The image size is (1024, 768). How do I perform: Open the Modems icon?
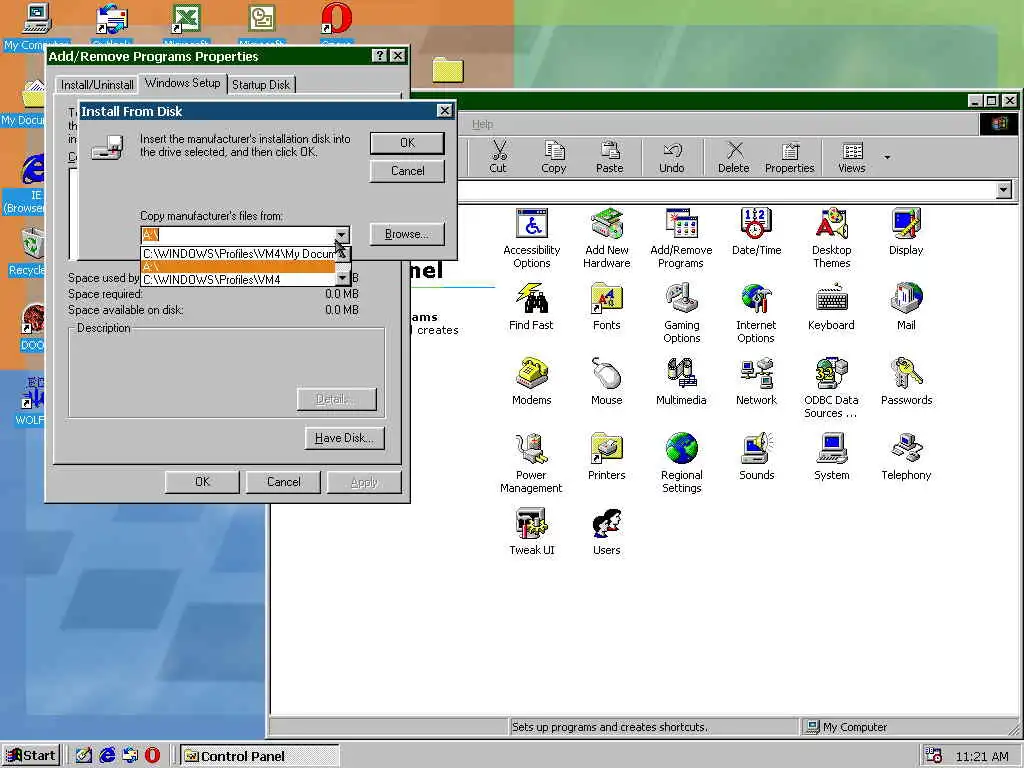[532, 381]
